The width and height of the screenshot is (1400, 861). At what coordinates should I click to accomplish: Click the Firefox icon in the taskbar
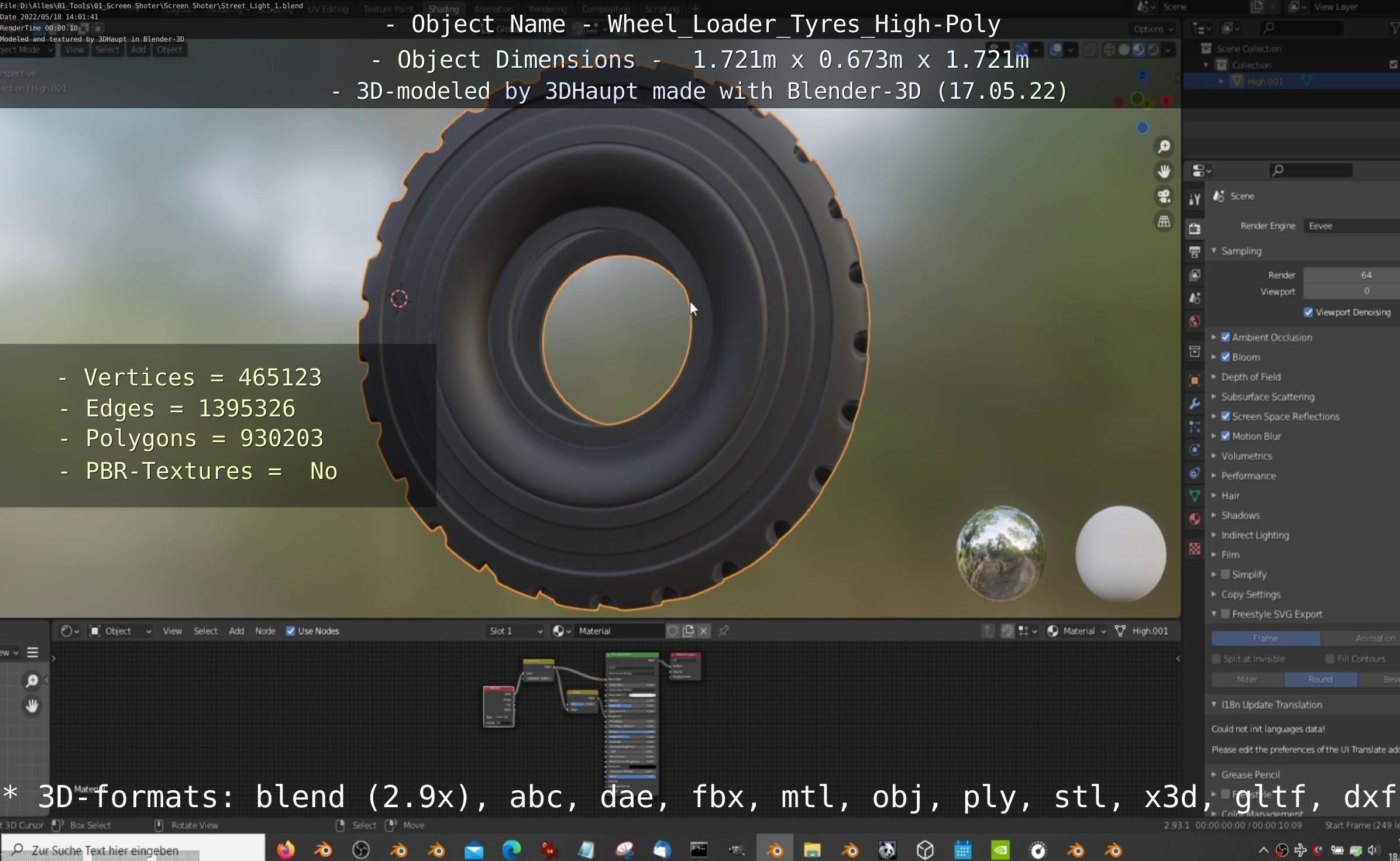click(285, 850)
